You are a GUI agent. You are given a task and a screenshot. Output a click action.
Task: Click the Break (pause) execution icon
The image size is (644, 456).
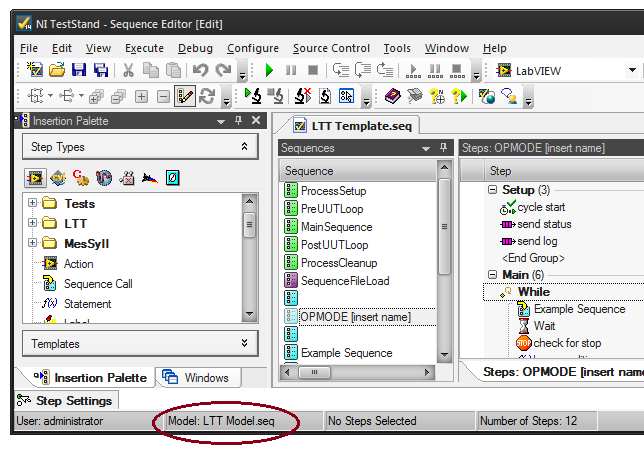[x=291, y=70]
